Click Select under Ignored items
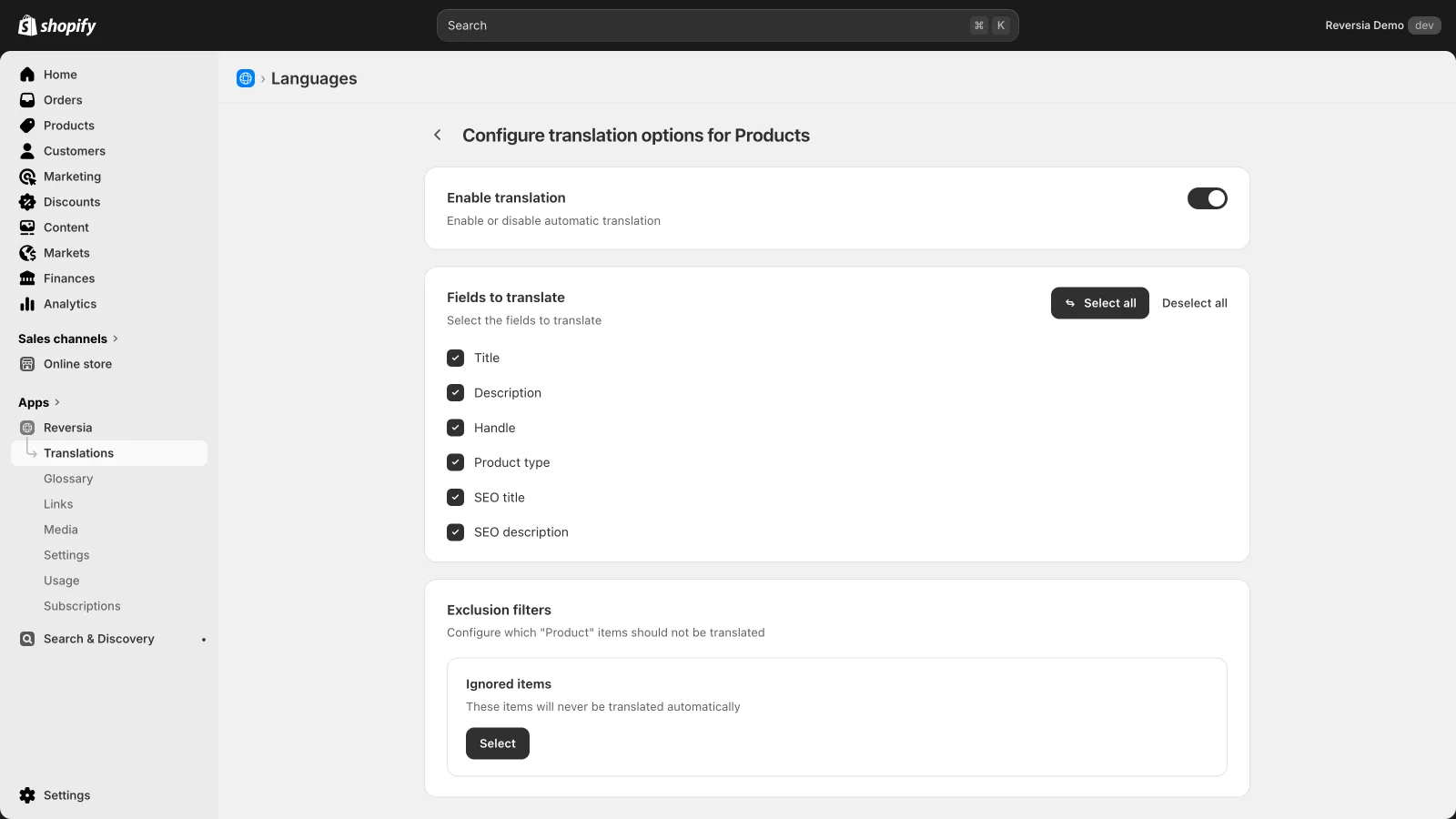This screenshot has height=819, width=1456. pyautogui.click(x=498, y=743)
